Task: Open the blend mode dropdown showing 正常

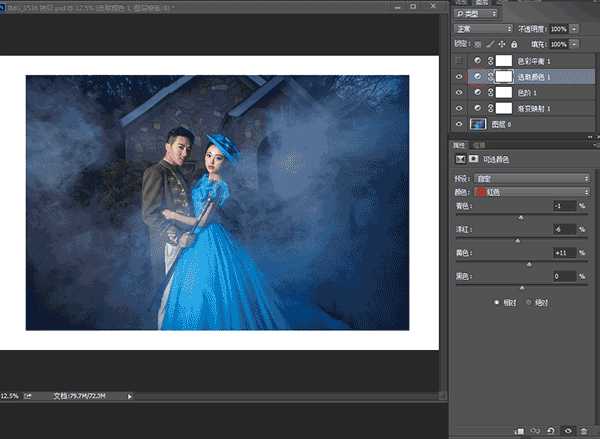Action: click(484, 29)
